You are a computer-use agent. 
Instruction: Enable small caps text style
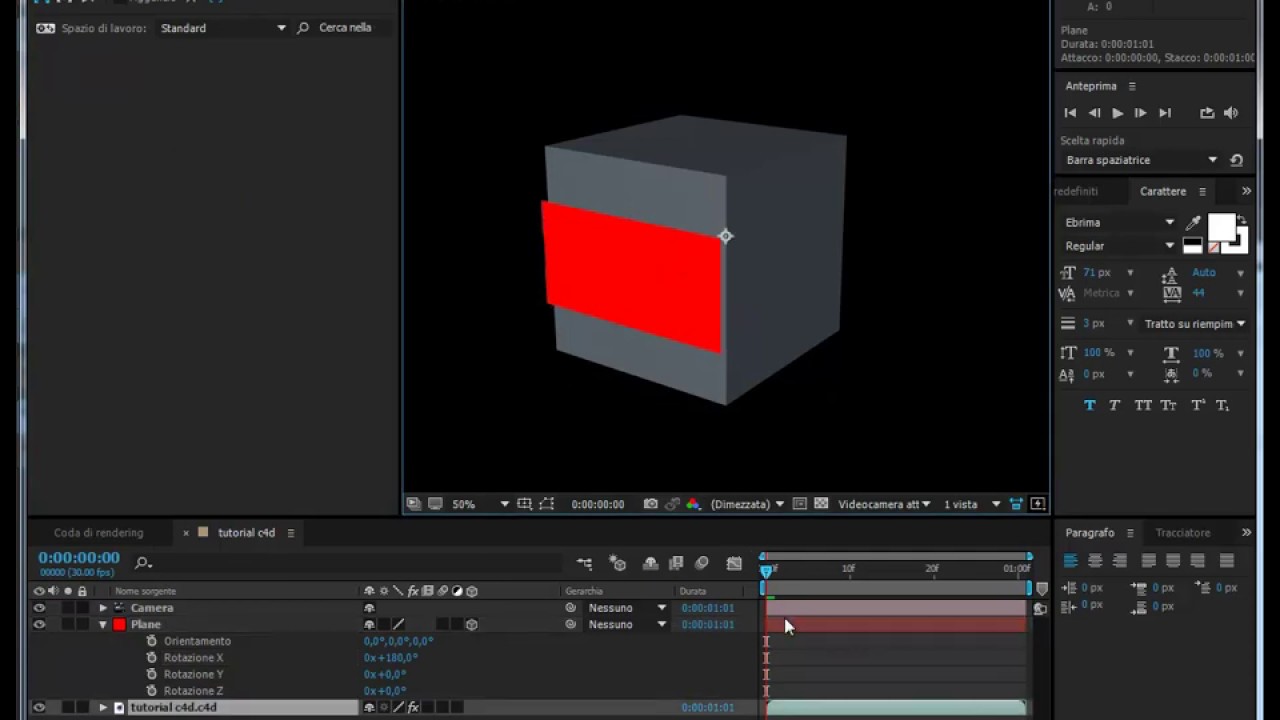[x=1168, y=405]
